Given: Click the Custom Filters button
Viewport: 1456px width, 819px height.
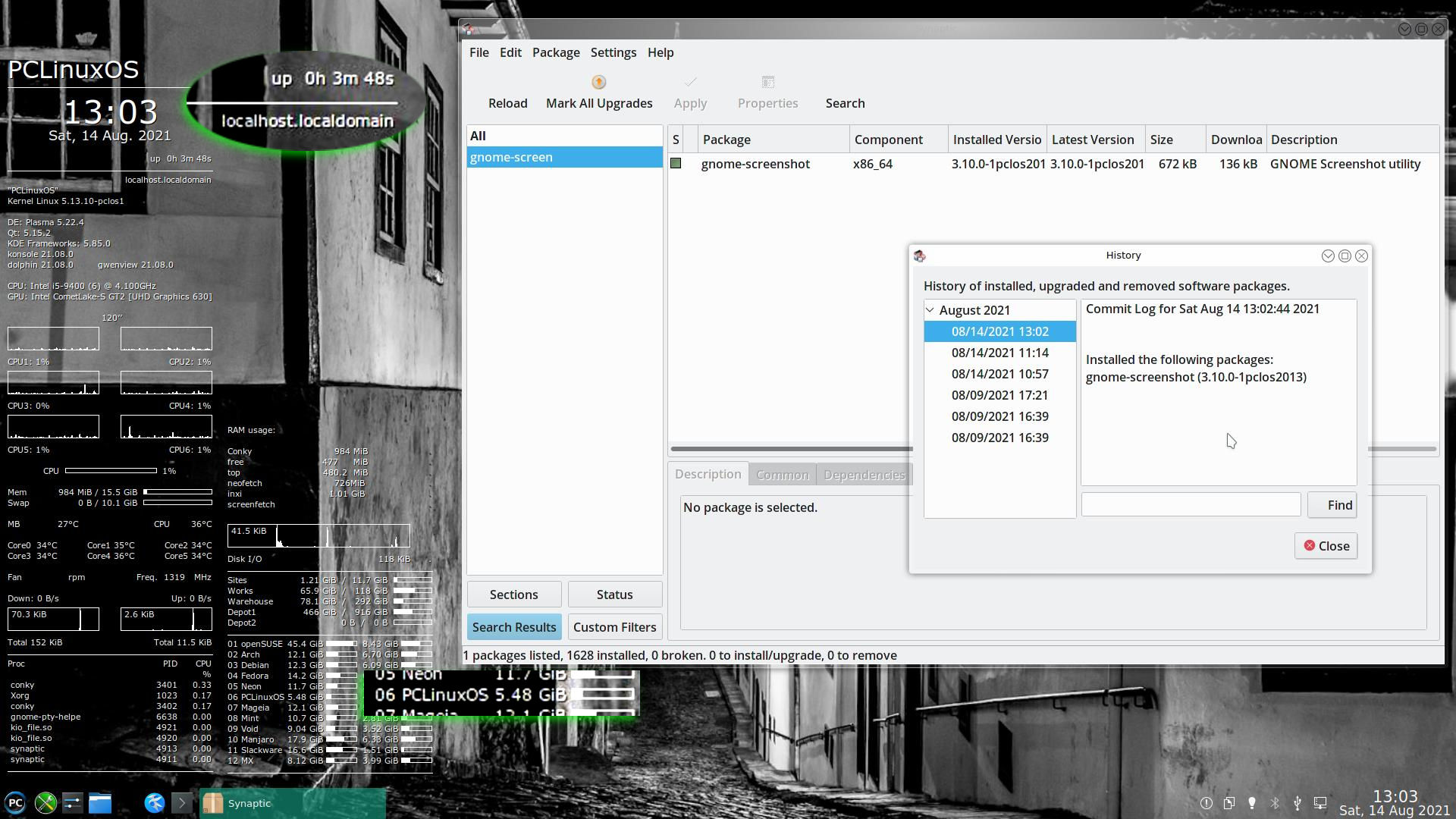Looking at the screenshot, I should (x=614, y=627).
